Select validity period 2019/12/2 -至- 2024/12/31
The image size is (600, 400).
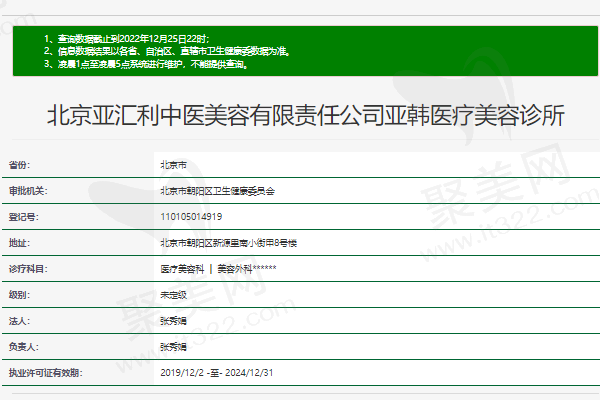pyautogui.click(x=217, y=373)
